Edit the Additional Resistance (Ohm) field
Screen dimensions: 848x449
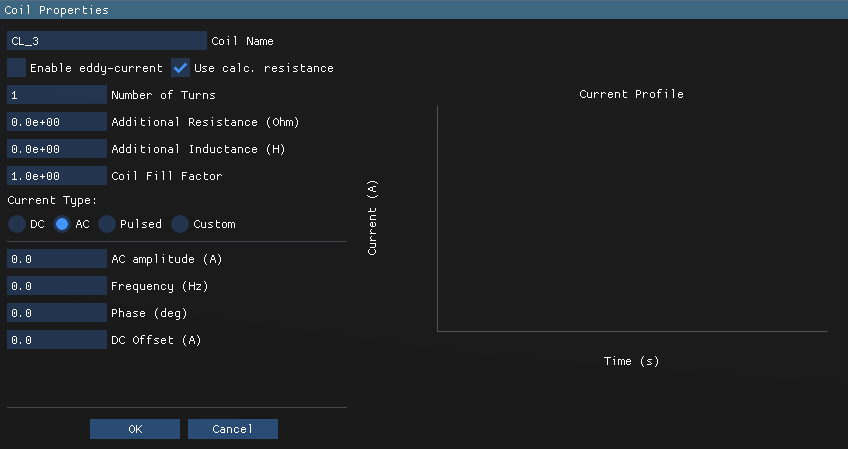point(56,122)
